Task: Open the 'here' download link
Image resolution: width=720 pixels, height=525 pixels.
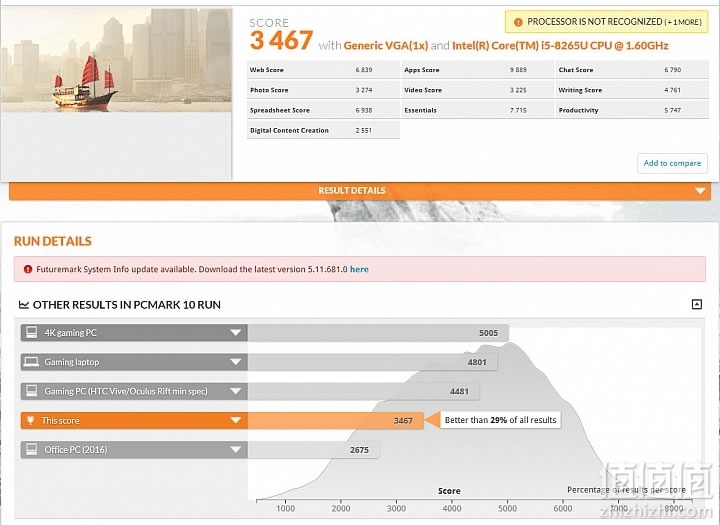Action: click(x=359, y=269)
